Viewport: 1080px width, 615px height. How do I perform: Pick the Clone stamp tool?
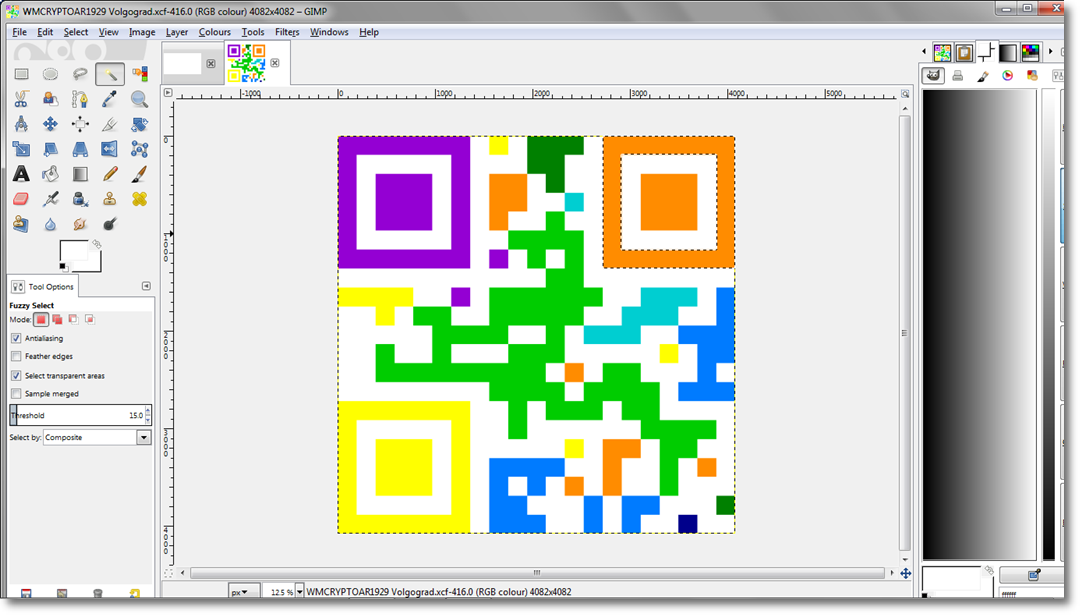(x=110, y=199)
